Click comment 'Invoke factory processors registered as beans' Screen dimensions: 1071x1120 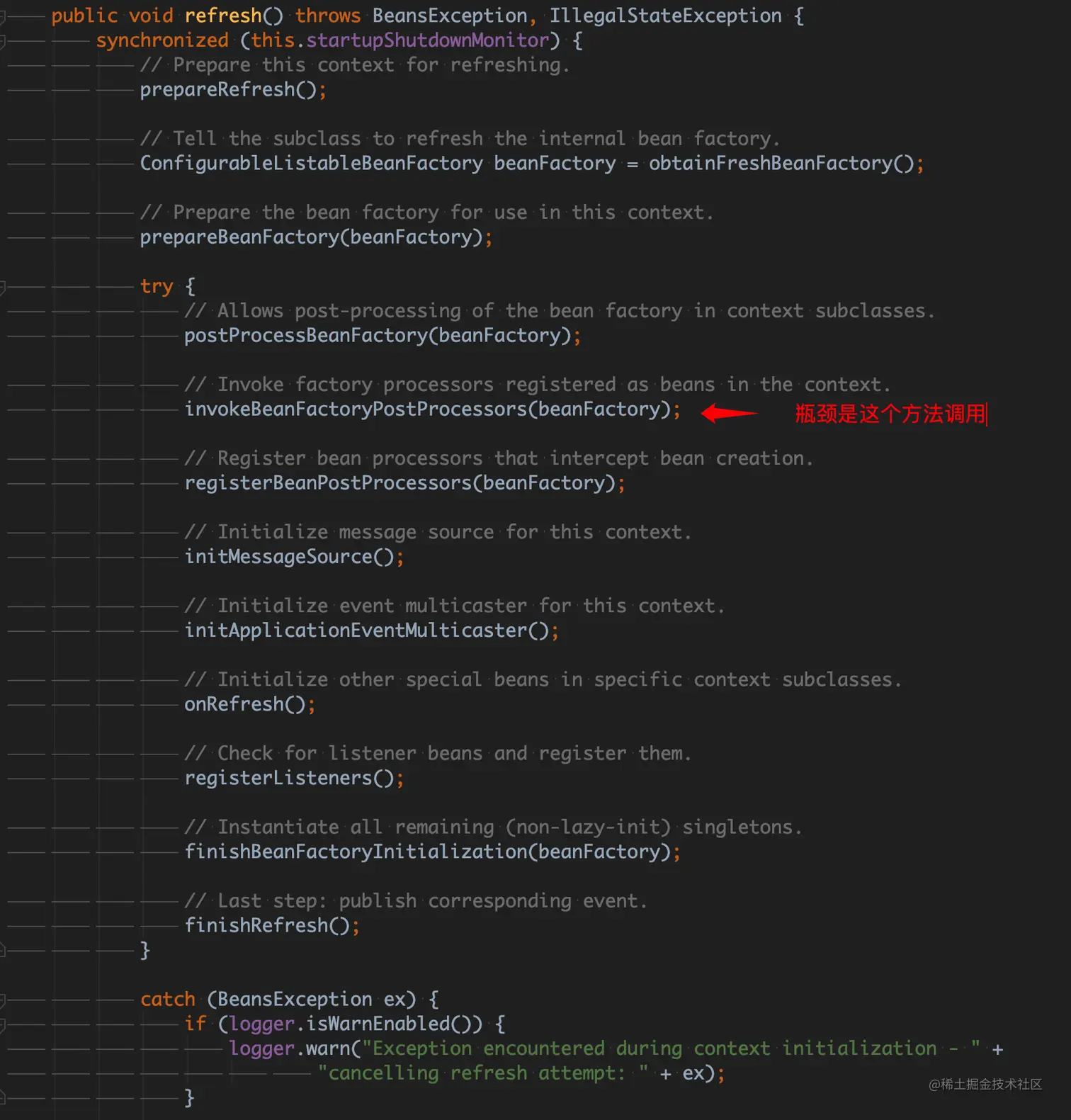coord(537,385)
